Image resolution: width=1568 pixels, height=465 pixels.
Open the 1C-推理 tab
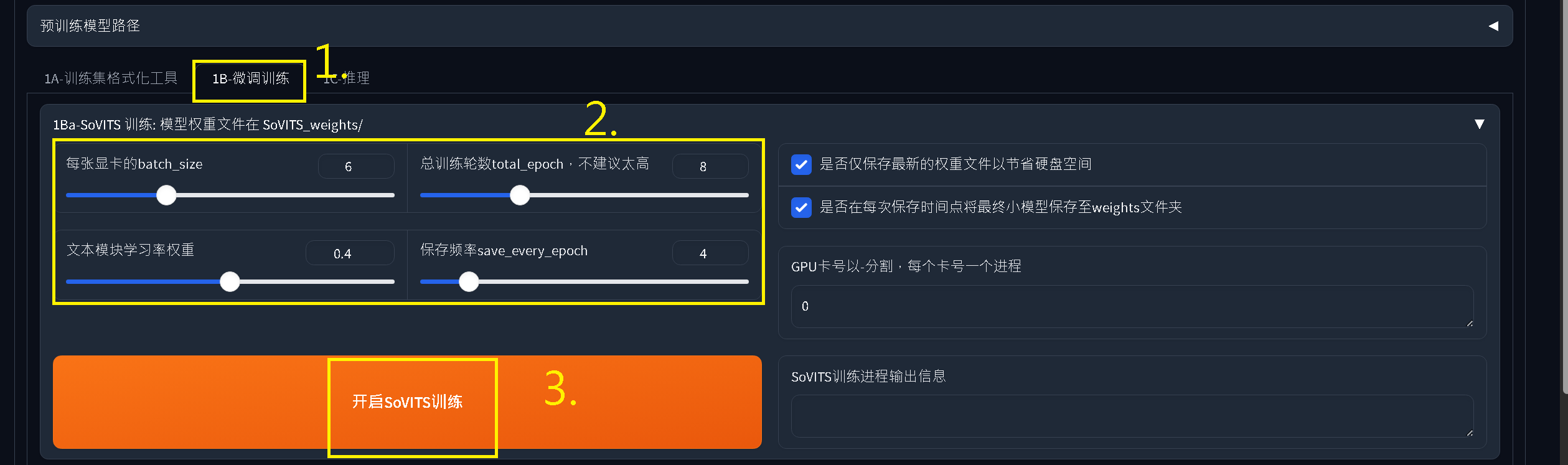pos(347,78)
